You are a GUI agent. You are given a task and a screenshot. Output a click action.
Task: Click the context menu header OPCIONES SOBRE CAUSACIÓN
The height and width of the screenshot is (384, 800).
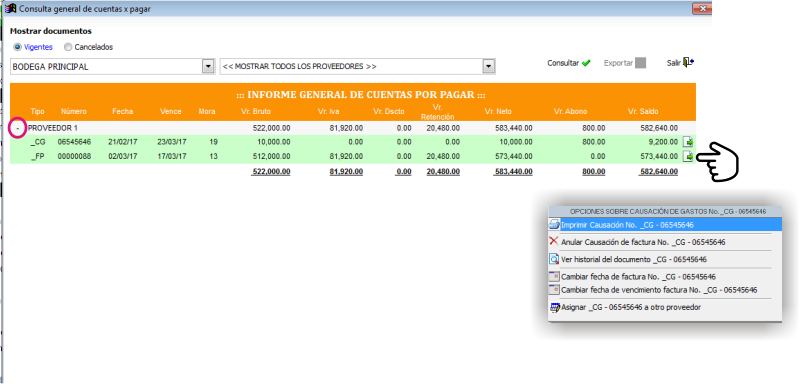click(x=665, y=211)
